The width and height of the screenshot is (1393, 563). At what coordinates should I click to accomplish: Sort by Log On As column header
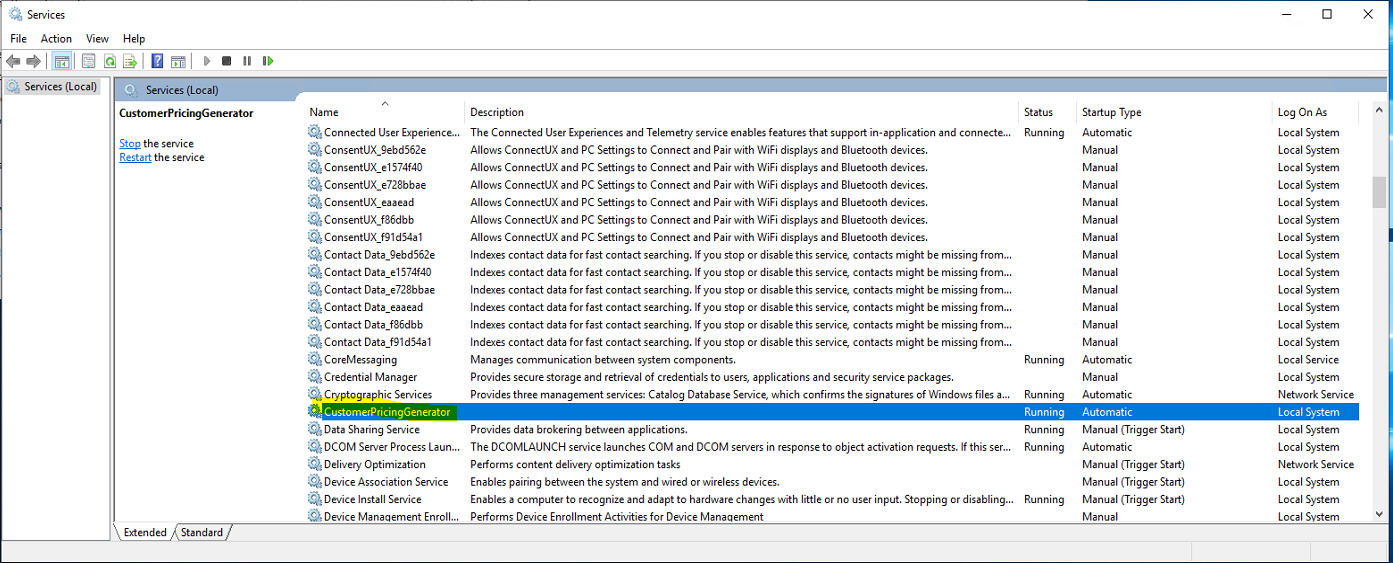(x=1315, y=112)
